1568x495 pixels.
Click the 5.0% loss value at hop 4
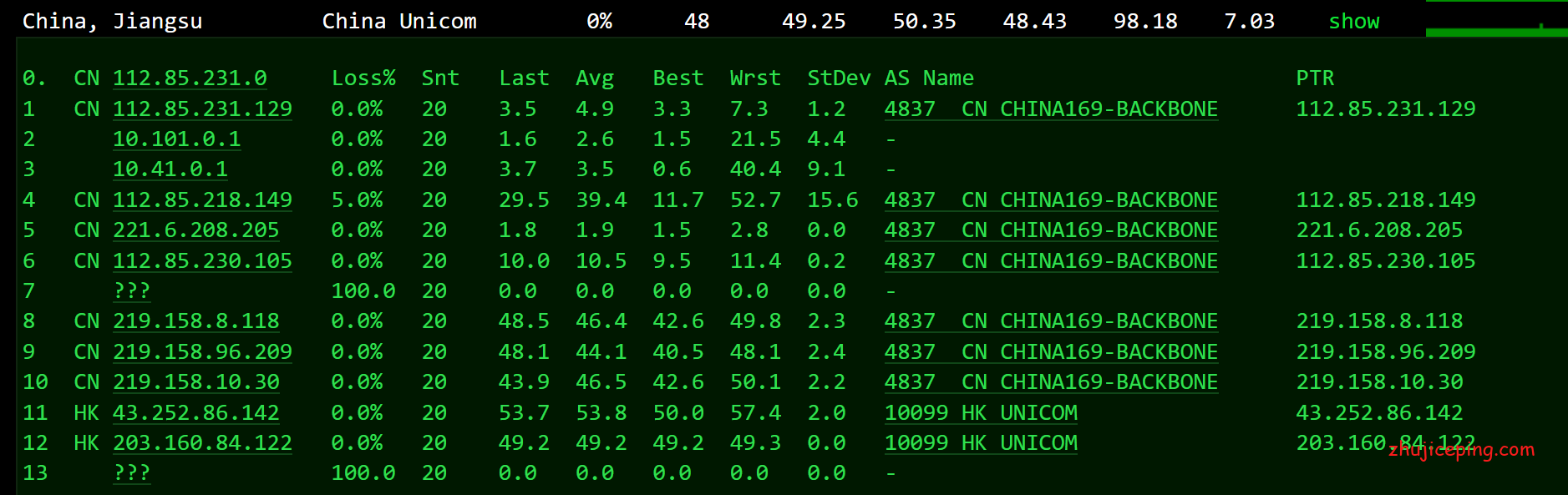357,200
